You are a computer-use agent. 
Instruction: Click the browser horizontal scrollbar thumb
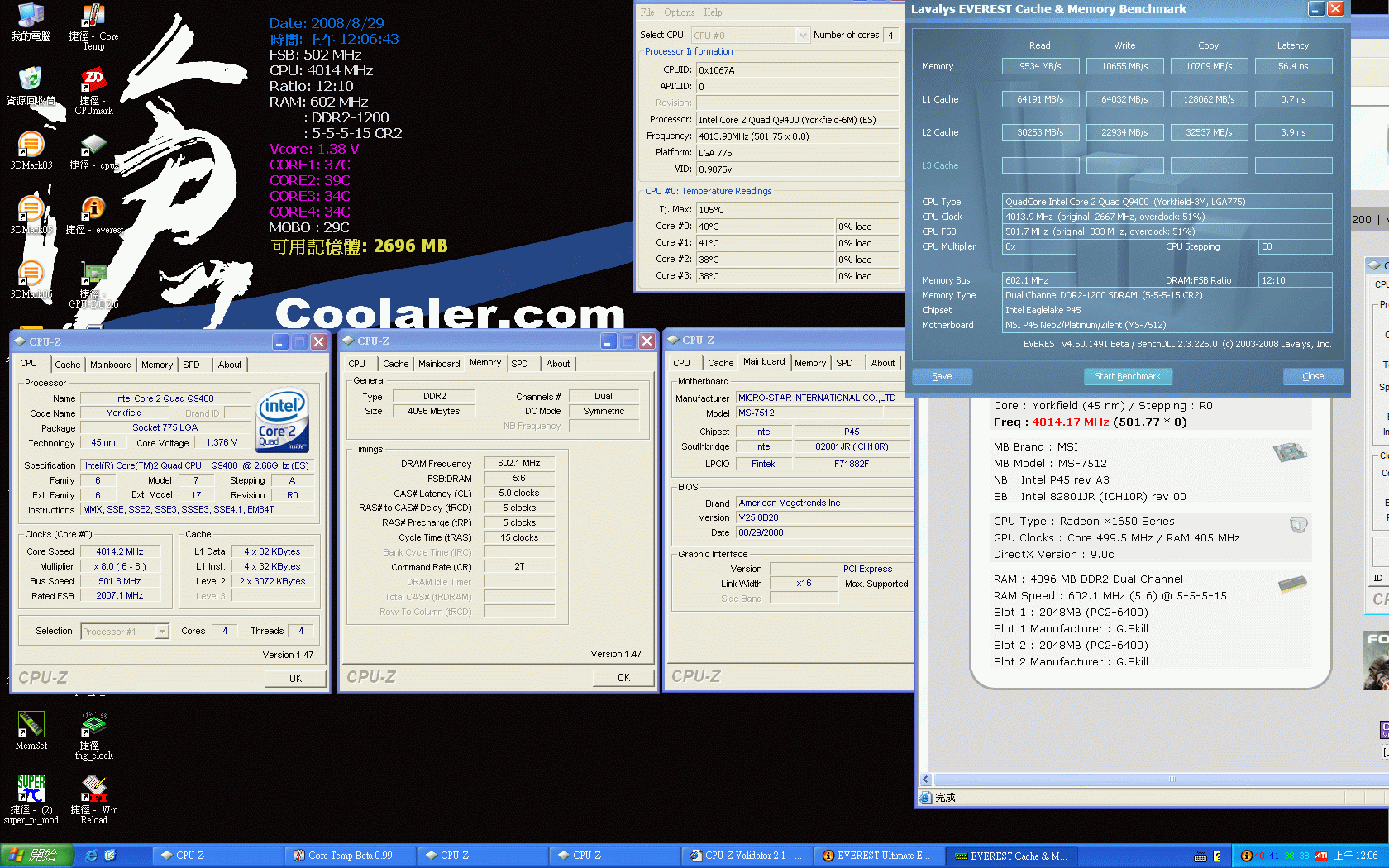point(1172,779)
